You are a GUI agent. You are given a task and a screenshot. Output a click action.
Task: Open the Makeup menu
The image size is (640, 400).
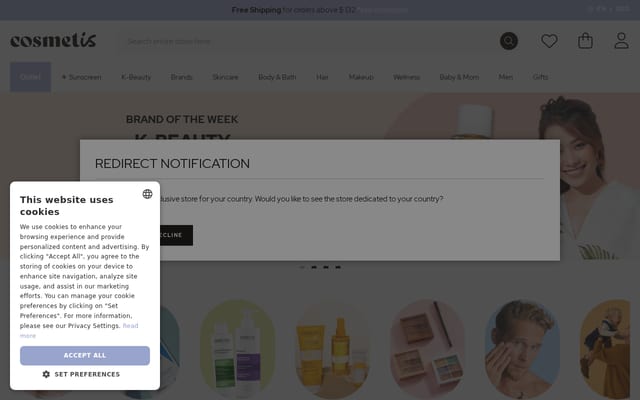361,77
